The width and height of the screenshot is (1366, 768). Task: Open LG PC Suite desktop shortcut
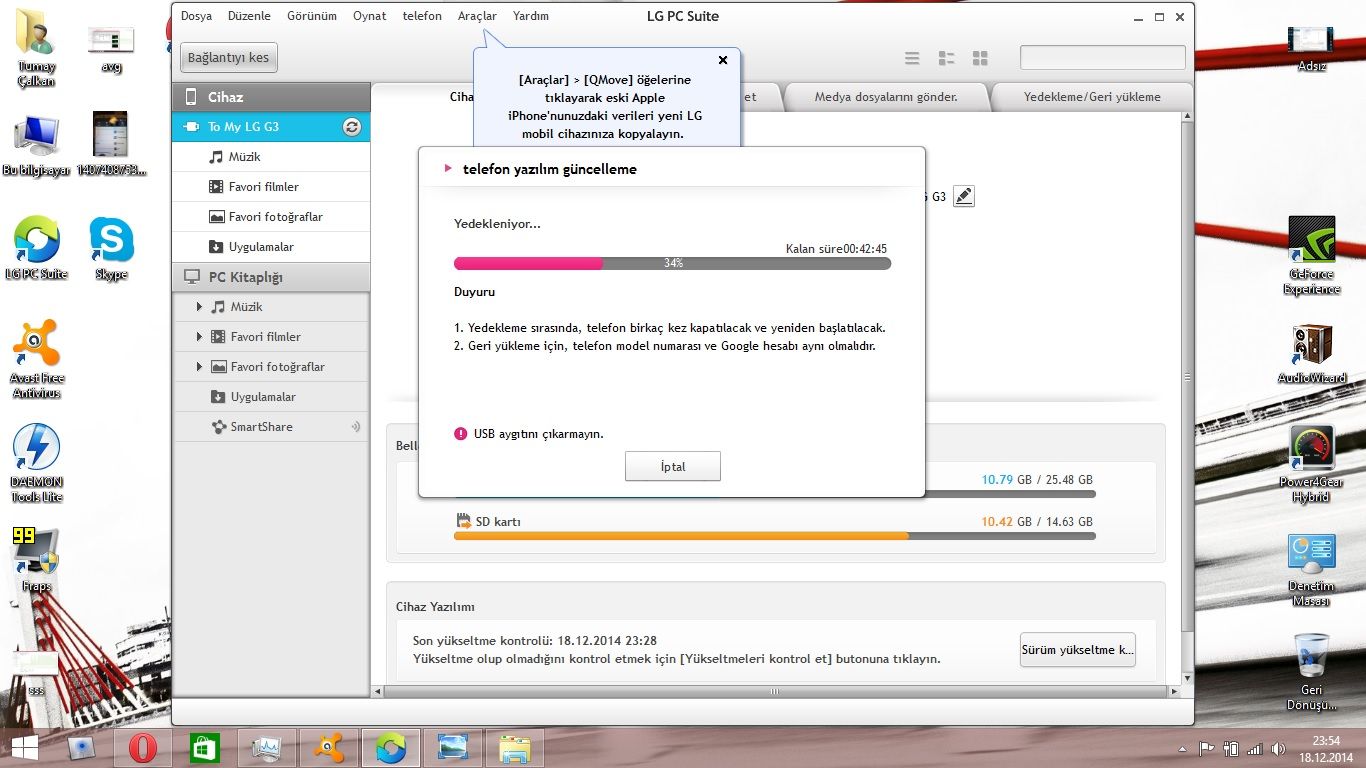click(x=37, y=247)
